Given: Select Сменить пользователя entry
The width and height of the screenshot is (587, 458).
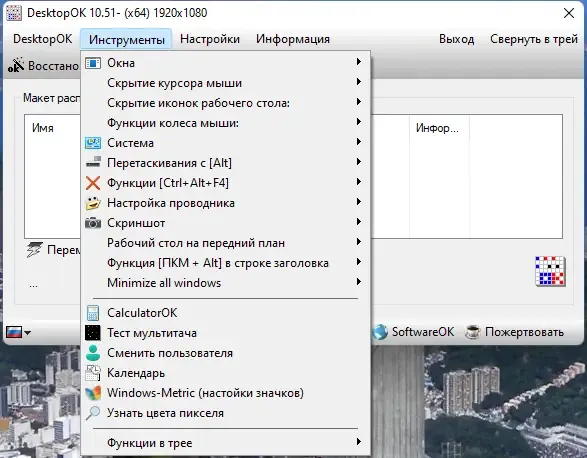Looking at the screenshot, I should pyautogui.click(x=226, y=353).
